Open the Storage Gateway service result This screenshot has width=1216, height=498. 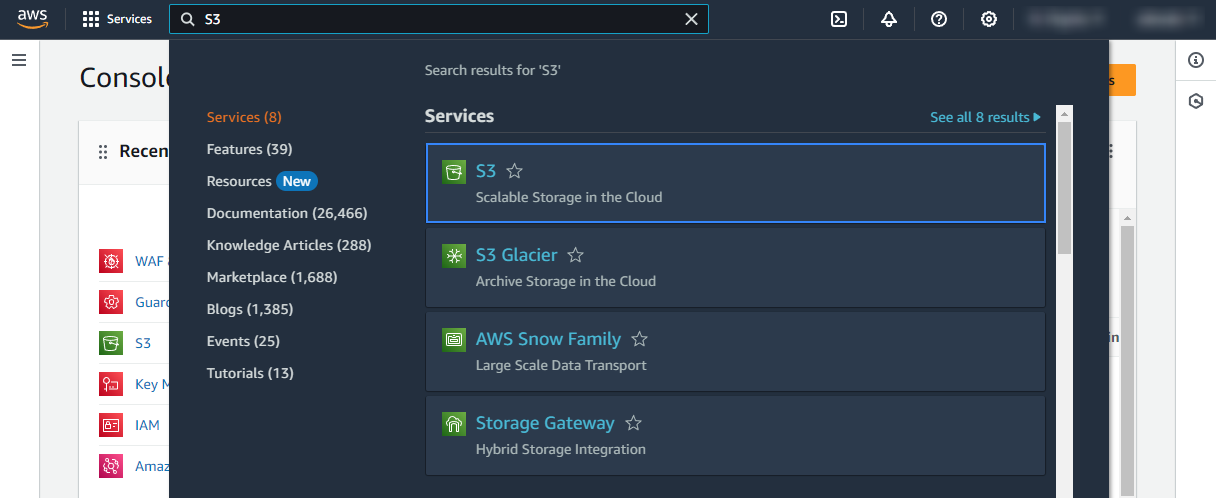[x=545, y=424]
